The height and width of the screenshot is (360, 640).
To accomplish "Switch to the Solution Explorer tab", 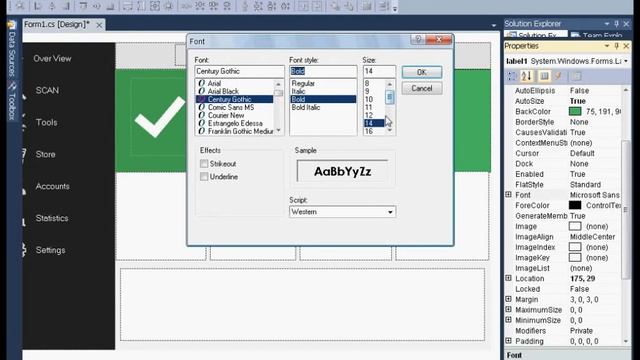I will pos(536,35).
